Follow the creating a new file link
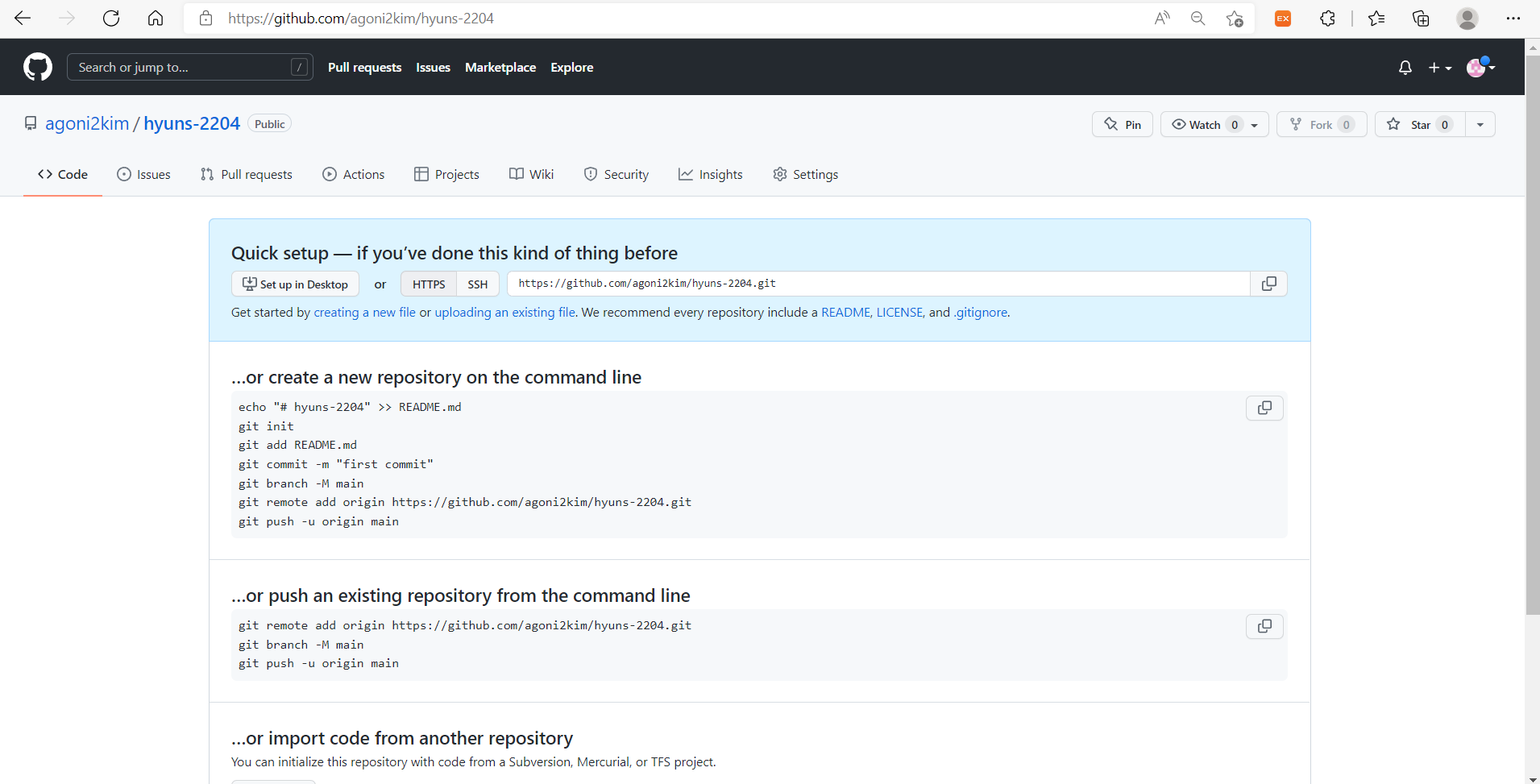Viewport: 1540px width, 784px height. [365, 313]
